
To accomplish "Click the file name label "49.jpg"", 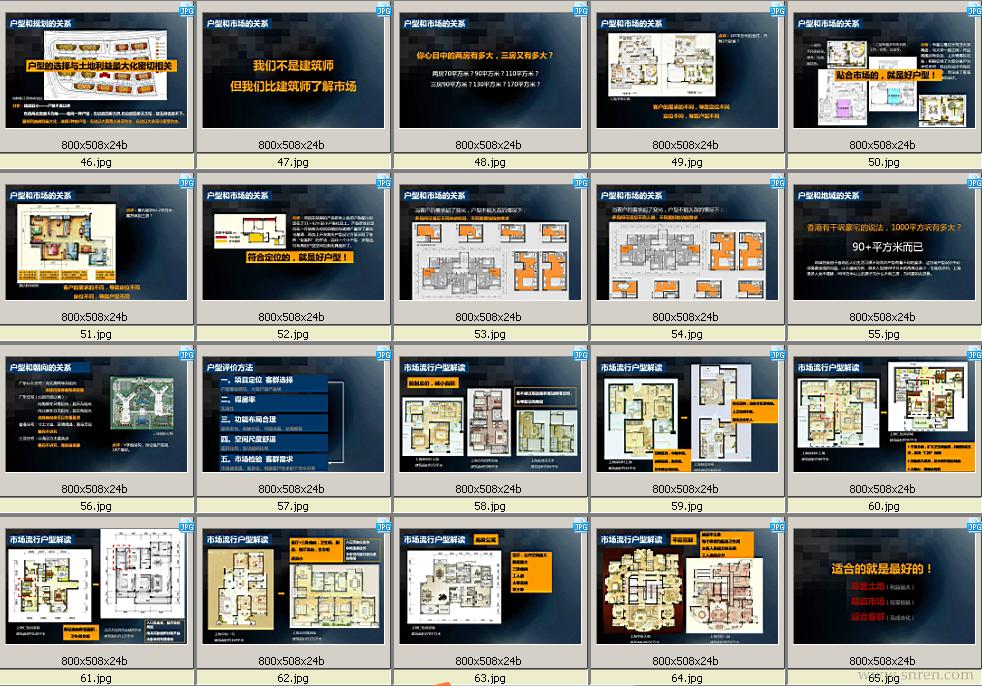I will [x=686, y=162].
